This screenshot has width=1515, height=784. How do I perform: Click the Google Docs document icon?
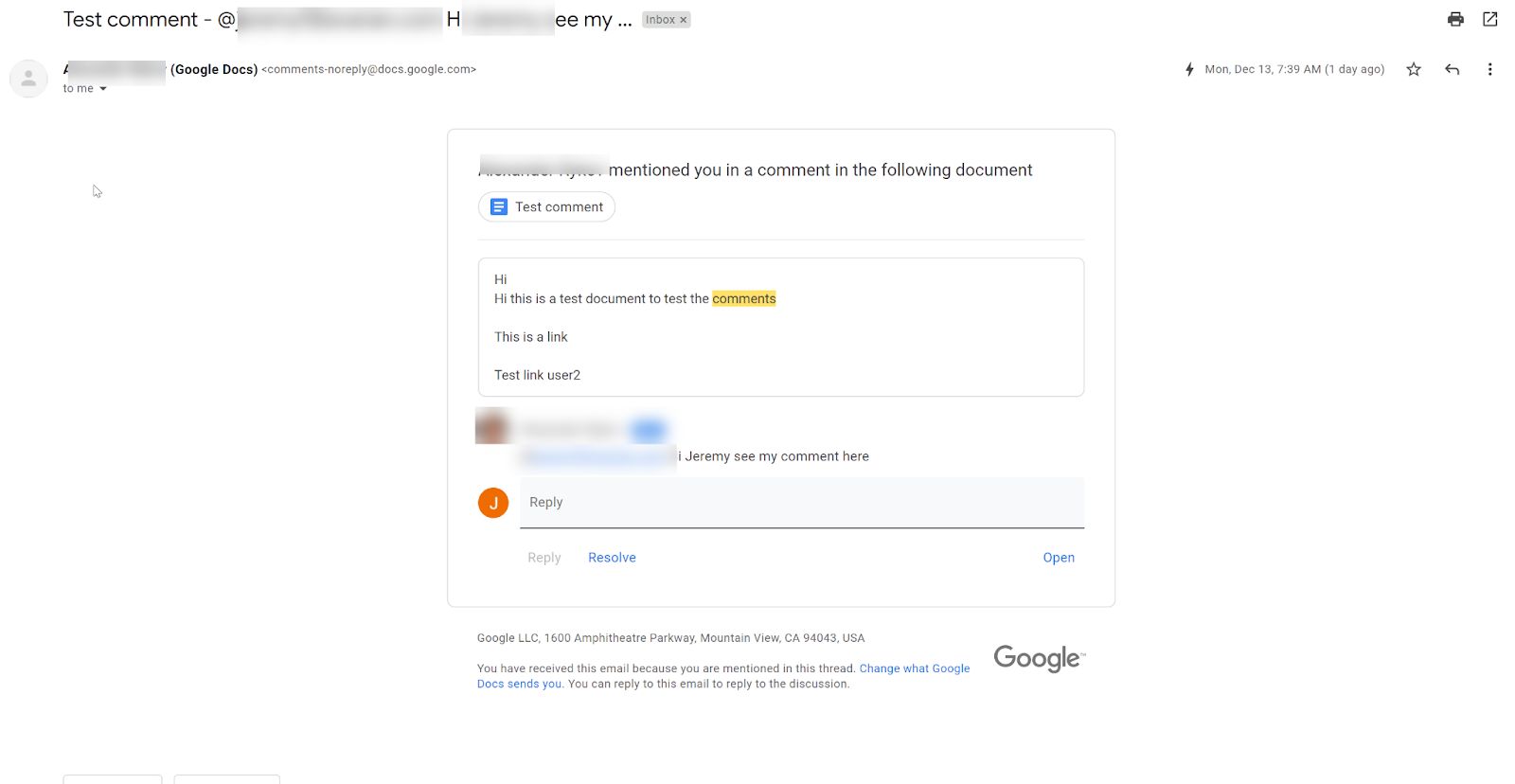[497, 206]
